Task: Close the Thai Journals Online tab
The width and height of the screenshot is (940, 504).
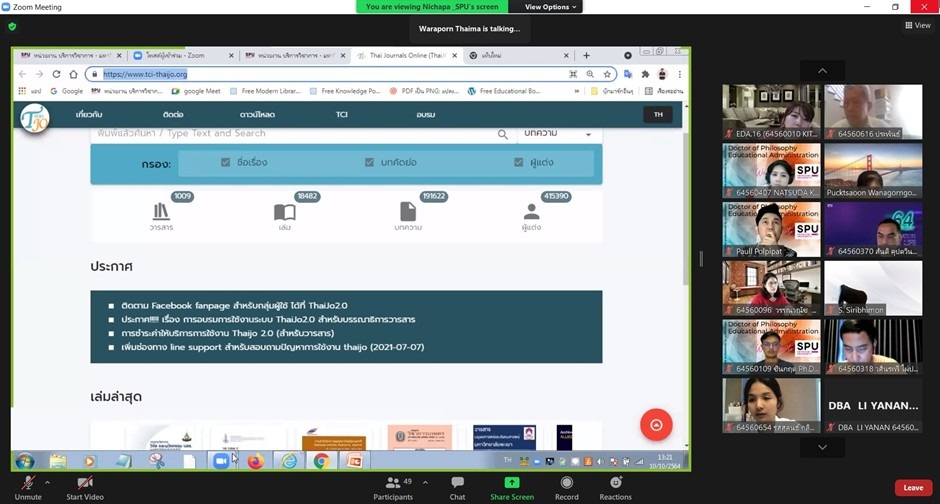Action: point(454,55)
